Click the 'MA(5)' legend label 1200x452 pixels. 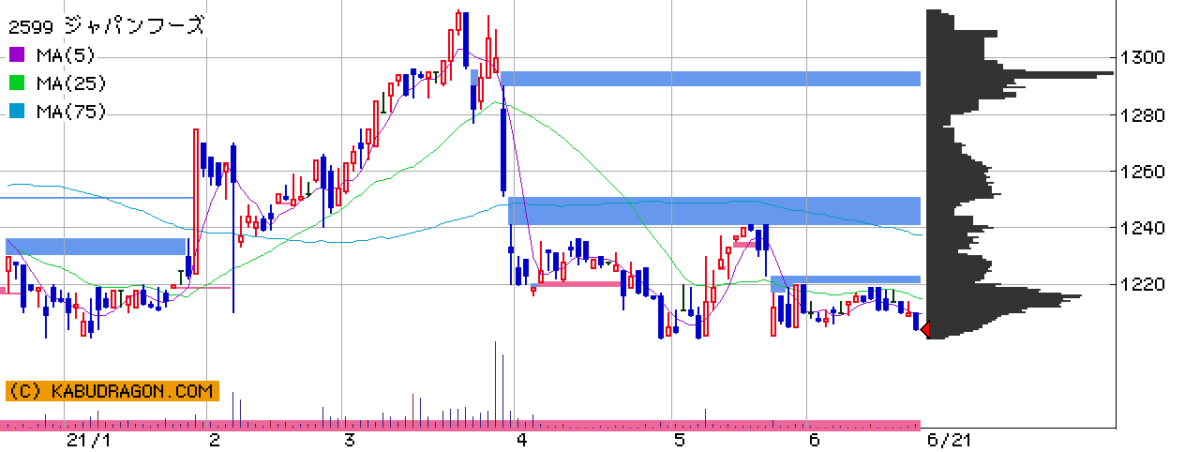(x=66, y=55)
